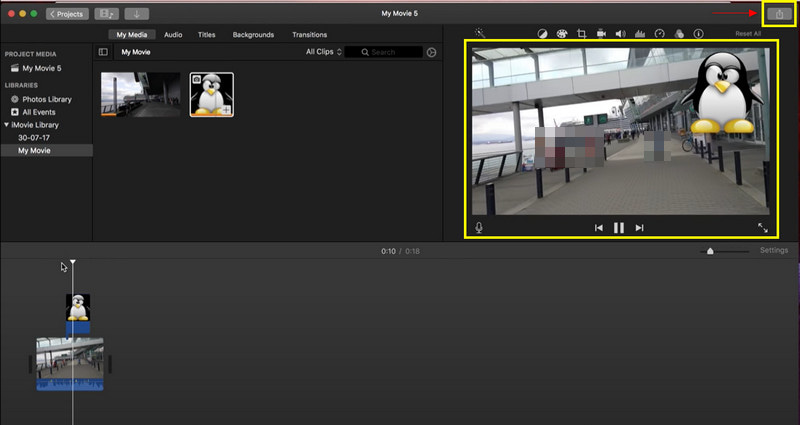Skip to next clip in viewer
Viewport: 800px width, 425px height.
click(639, 228)
